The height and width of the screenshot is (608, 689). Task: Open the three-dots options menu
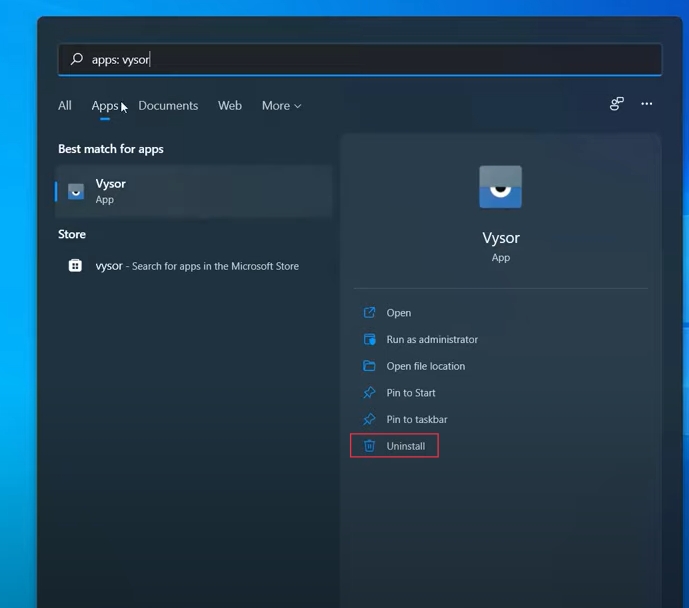click(647, 104)
